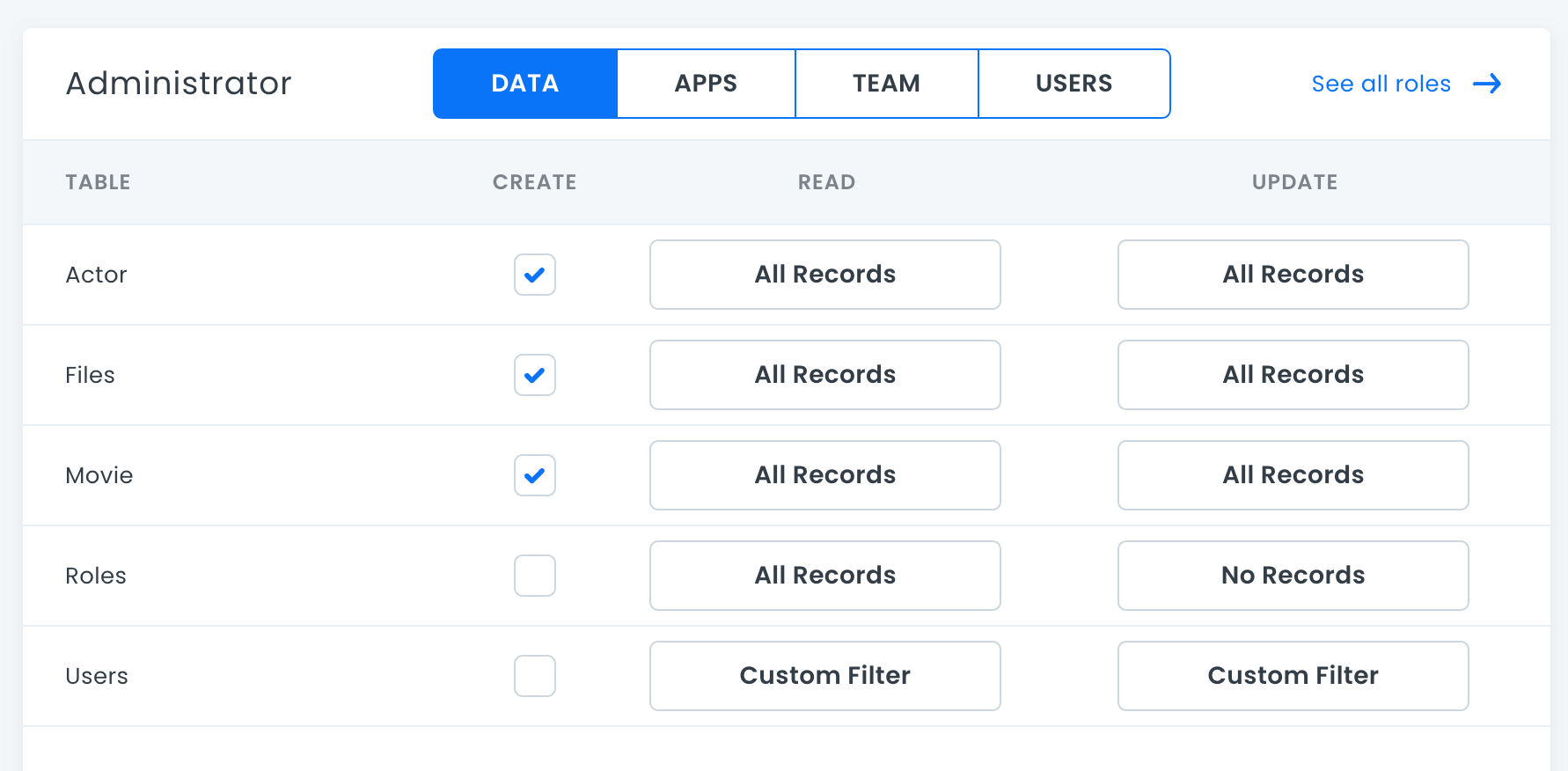
Task: Change Movie Update permission setting
Action: pos(1293,475)
